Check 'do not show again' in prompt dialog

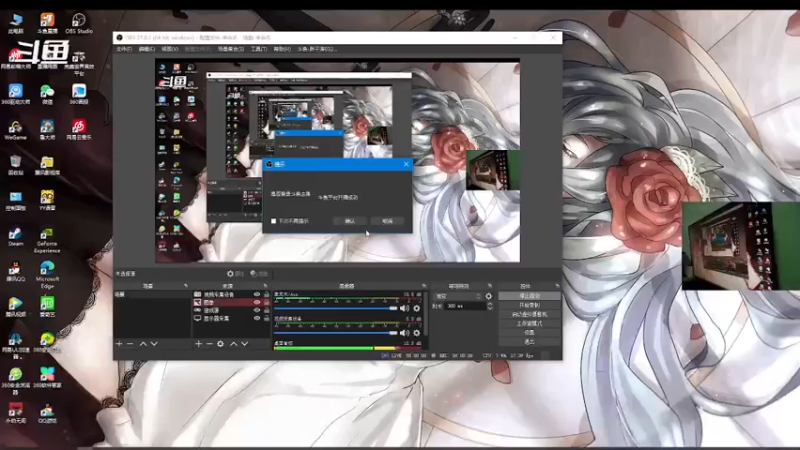tap(273, 221)
